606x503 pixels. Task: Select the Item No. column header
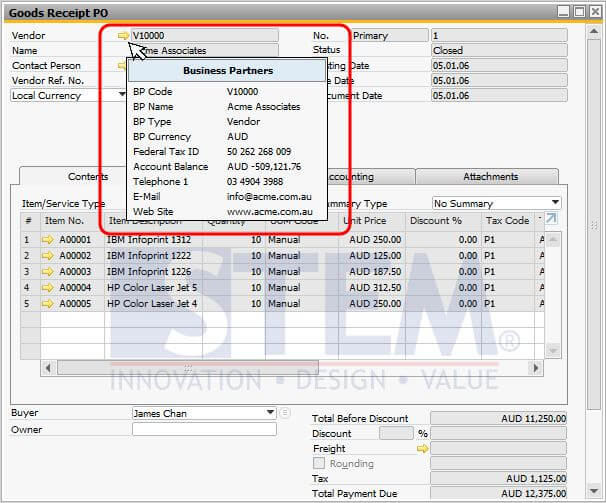coord(72,221)
